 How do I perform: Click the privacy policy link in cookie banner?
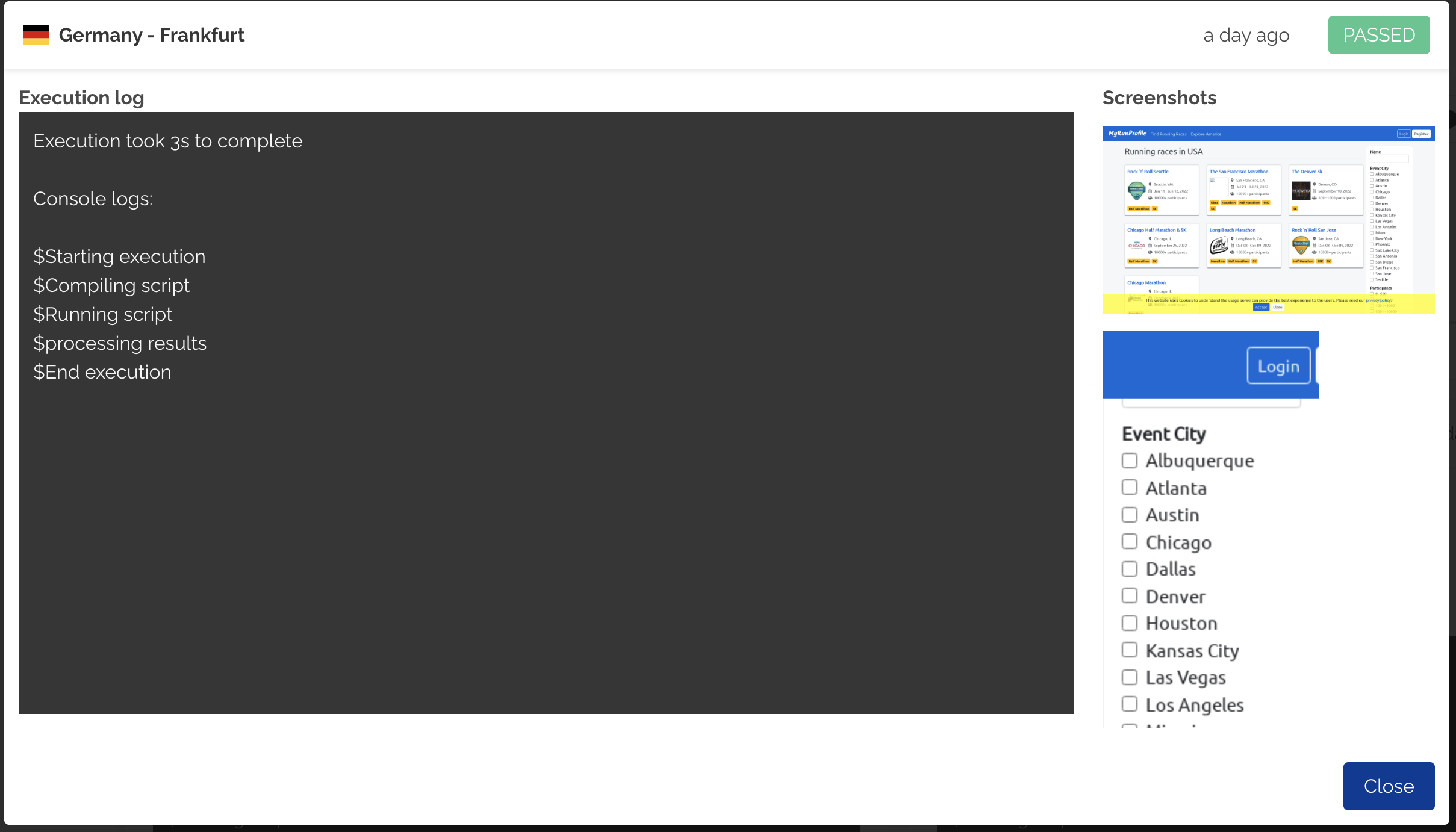pyautogui.click(x=1379, y=300)
